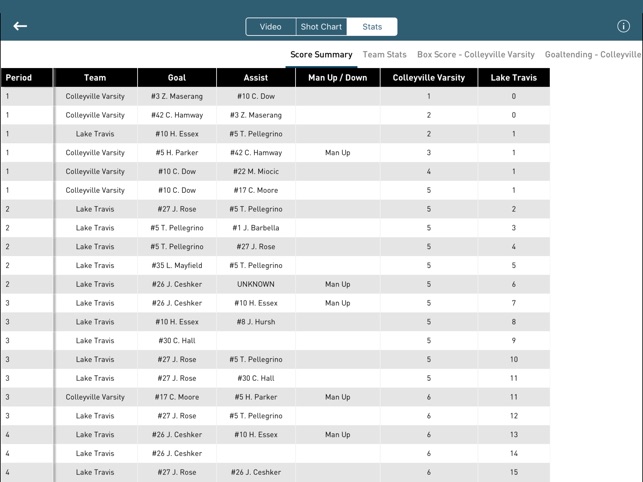Click the Assist column header

[256, 77]
